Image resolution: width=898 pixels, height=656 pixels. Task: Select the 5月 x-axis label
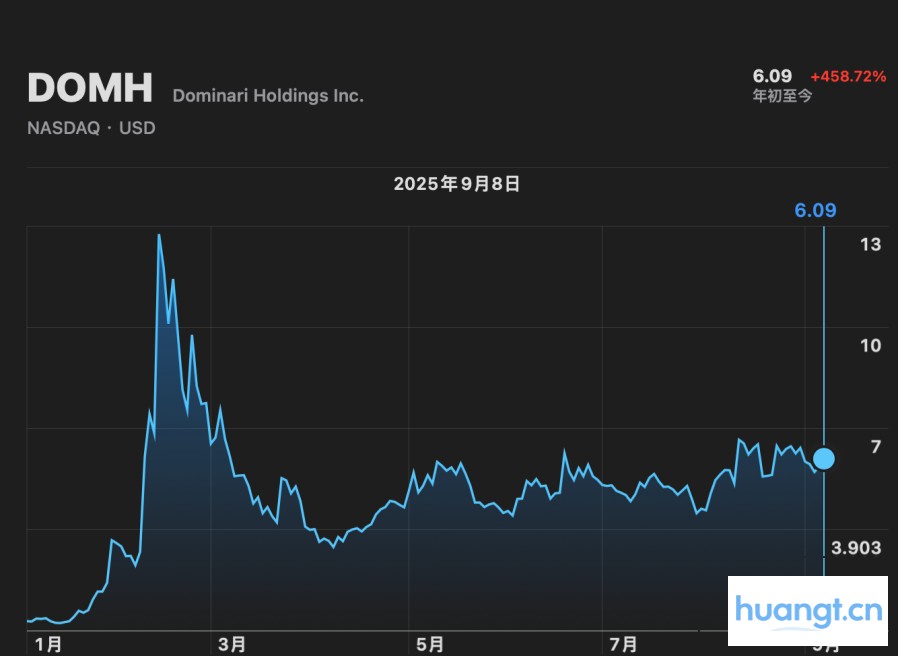[430, 645]
